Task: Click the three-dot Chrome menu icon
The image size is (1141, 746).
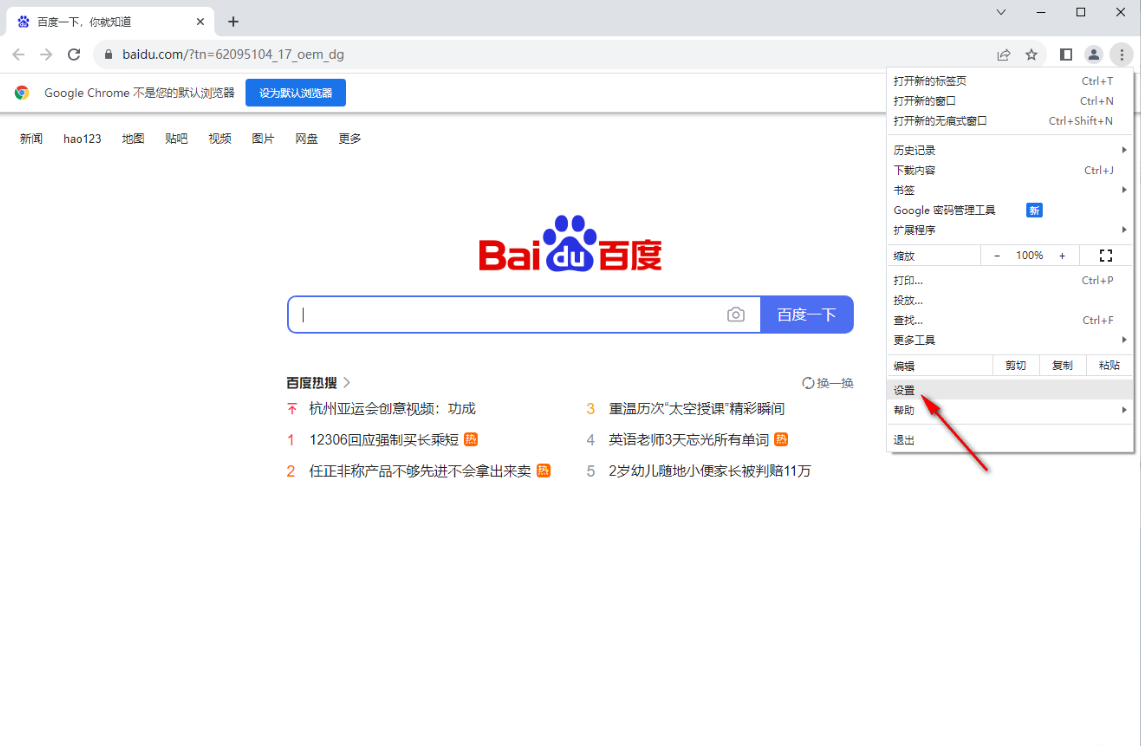Action: [1121, 55]
